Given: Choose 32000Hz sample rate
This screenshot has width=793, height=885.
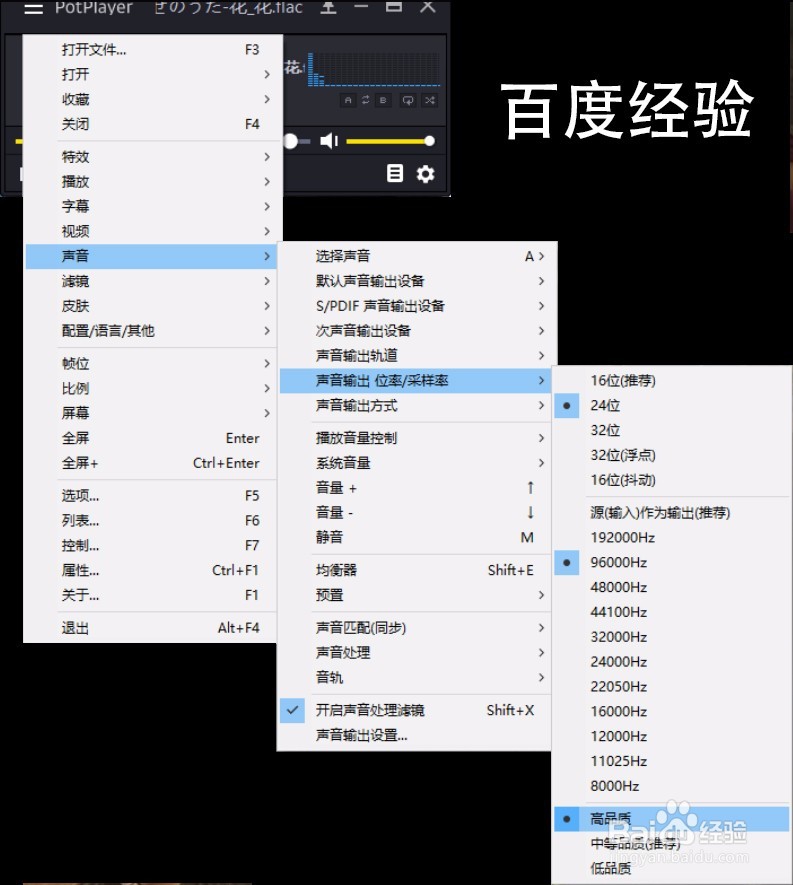Looking at the screenshot, I should tap(672, 637).
